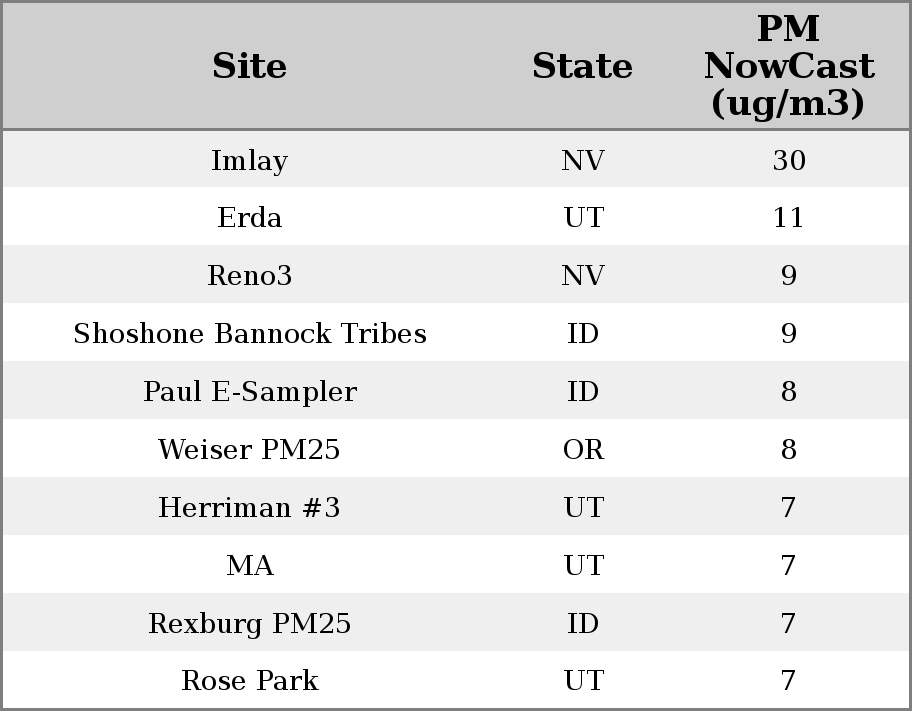Click the State column header
Screen dimensions: 912x711
coord(582,66)
